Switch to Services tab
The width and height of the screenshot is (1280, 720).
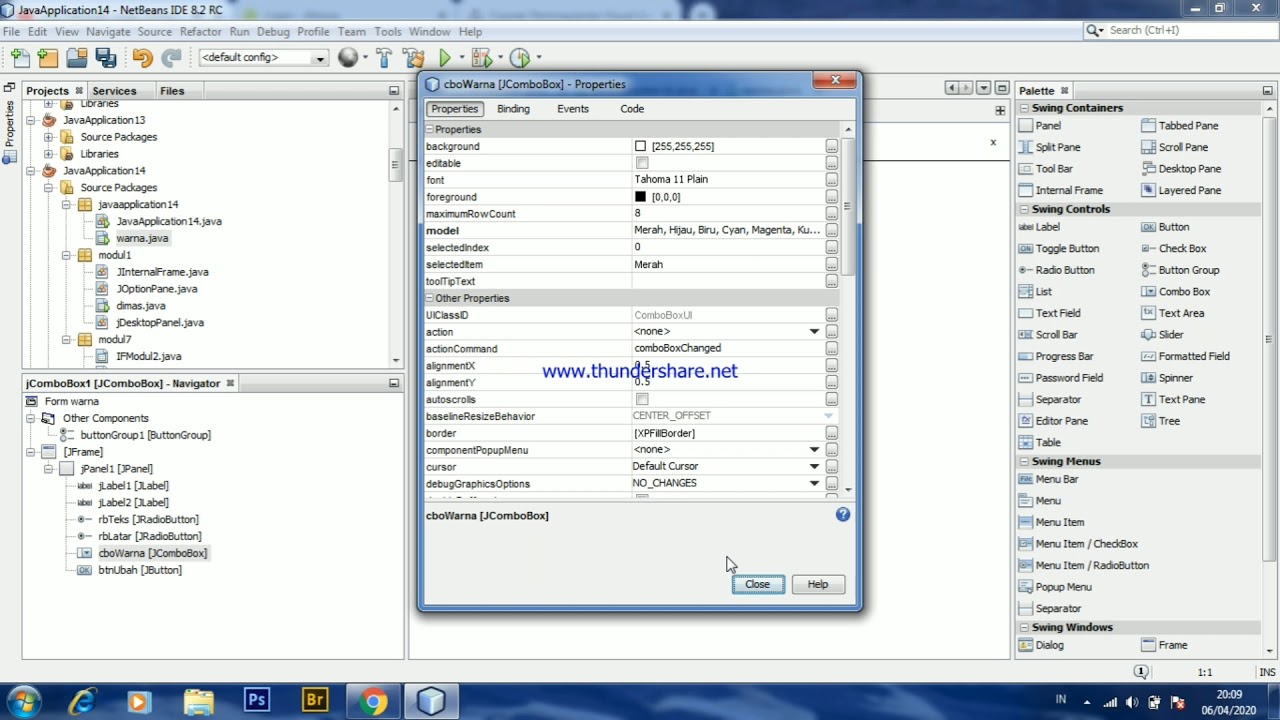click(x=114, y=91)
